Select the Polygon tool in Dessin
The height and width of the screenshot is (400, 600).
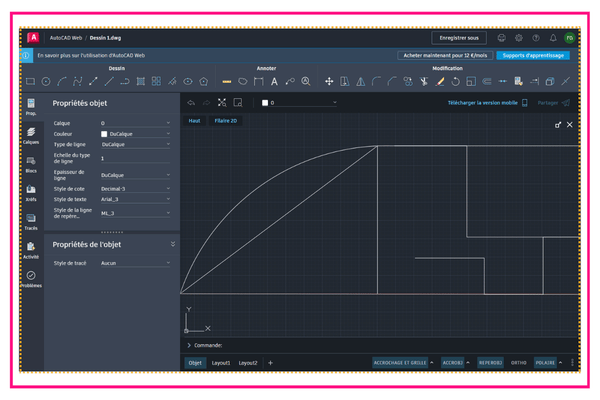point(204,81)
